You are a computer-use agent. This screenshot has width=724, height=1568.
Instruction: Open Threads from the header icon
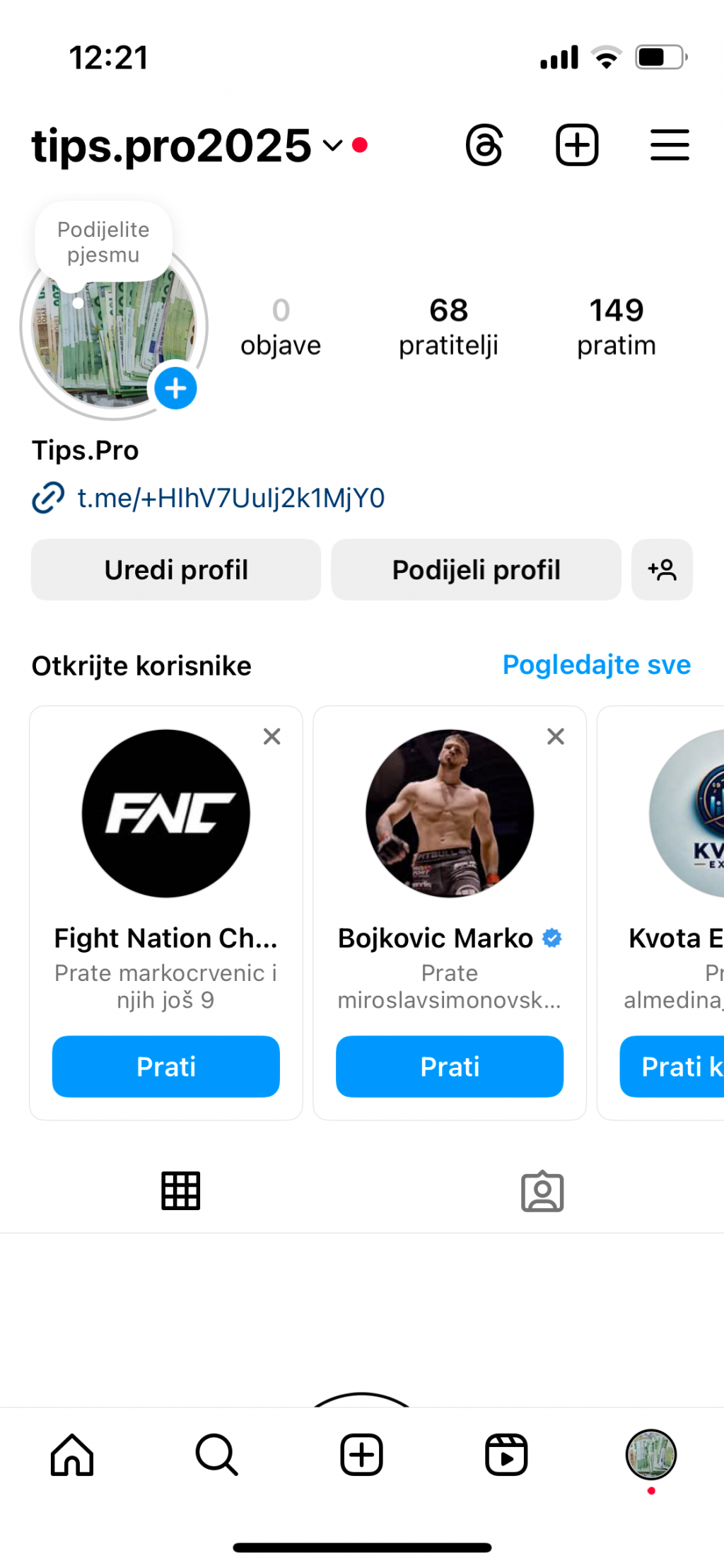tap(484, 146)
